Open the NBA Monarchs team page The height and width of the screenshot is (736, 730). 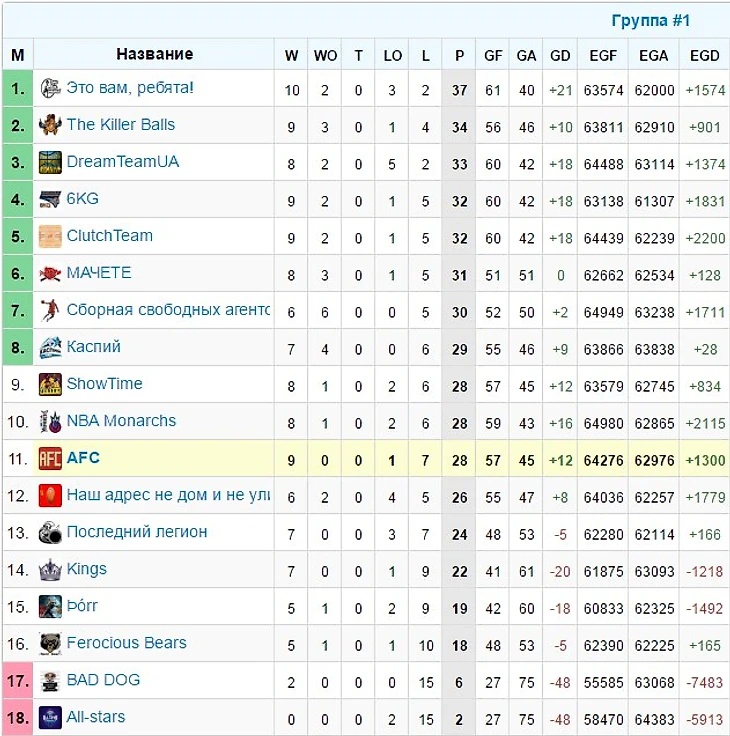point(121,421)
